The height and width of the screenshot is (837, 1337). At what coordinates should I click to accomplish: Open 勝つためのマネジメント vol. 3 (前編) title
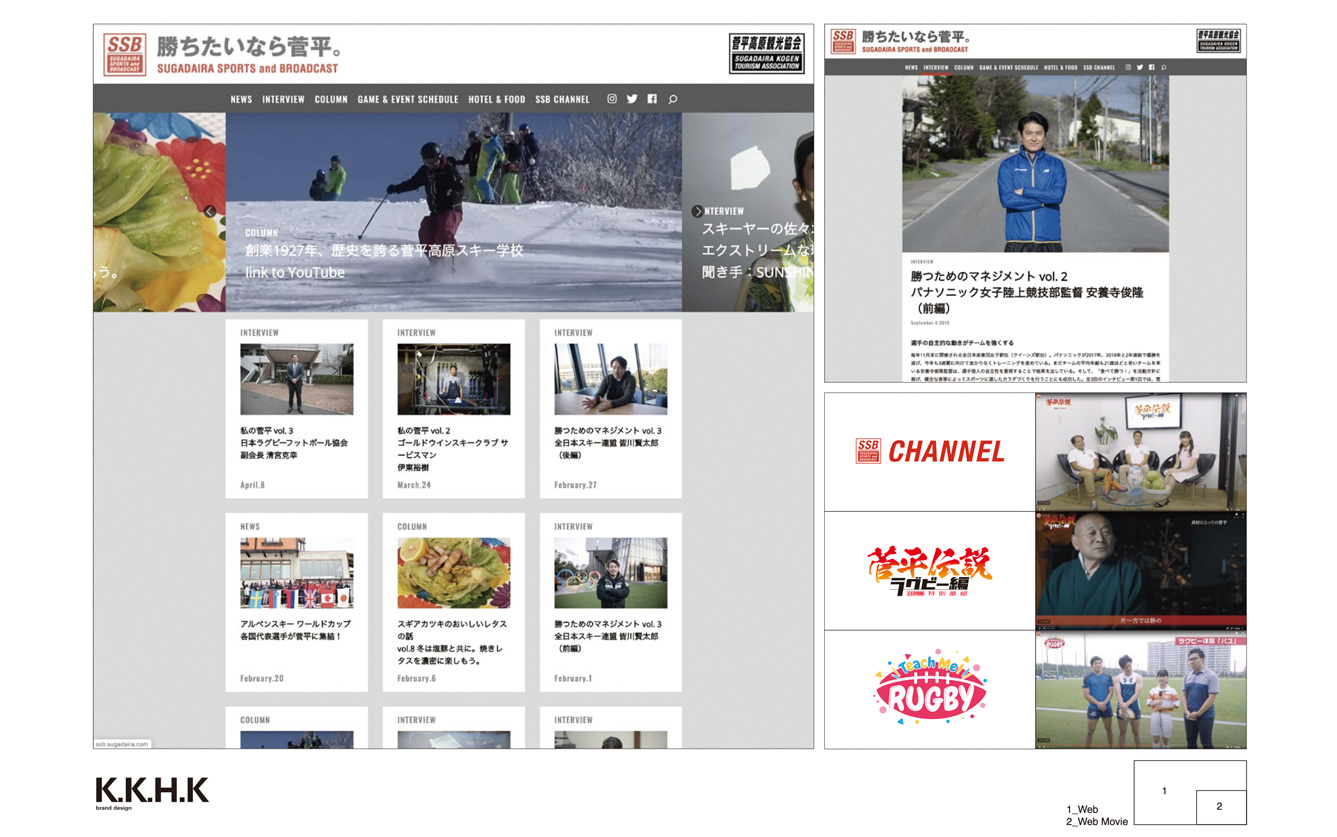click(608, 636)
